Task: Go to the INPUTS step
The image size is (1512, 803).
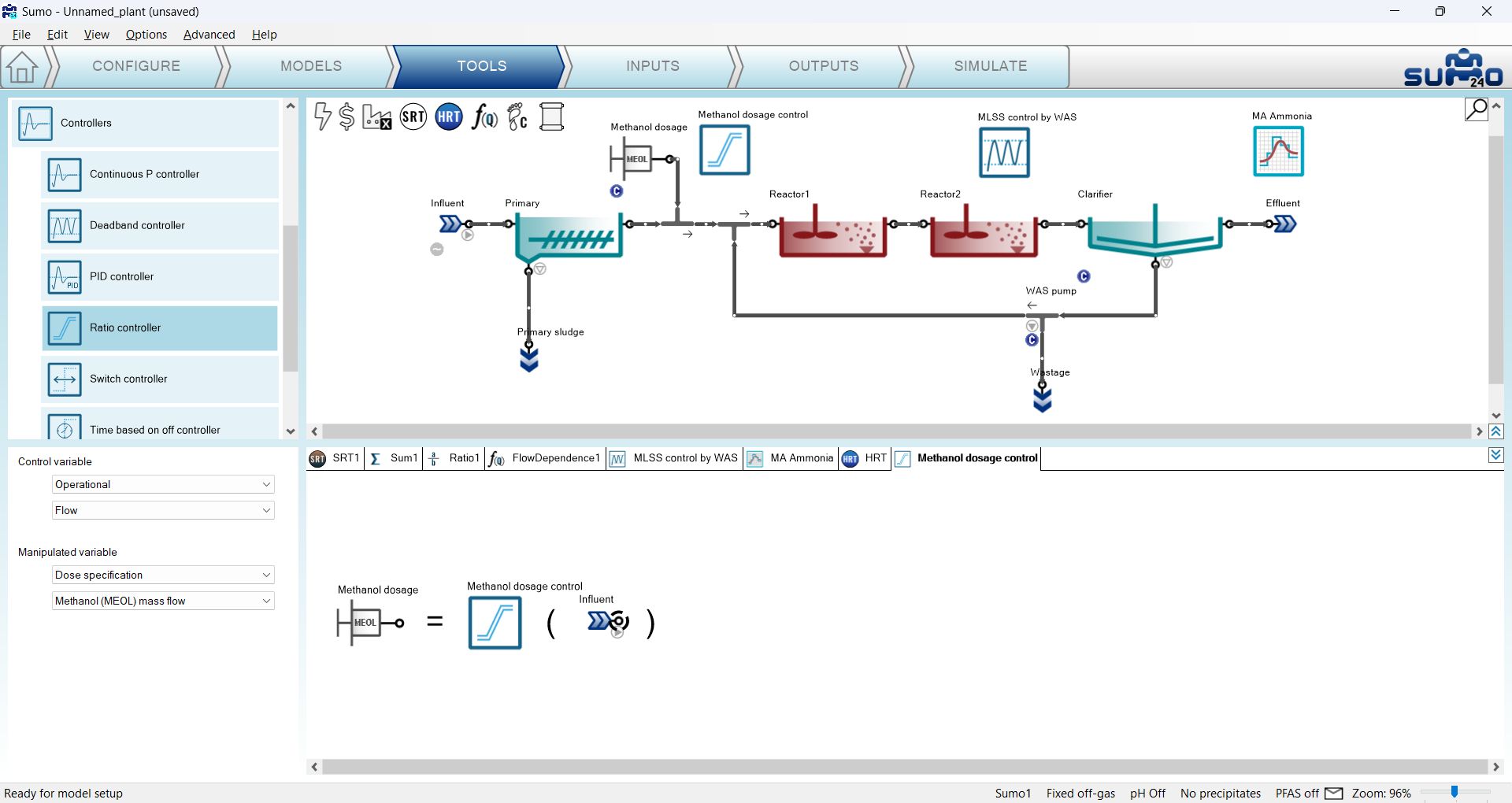Action: (653, 66)
